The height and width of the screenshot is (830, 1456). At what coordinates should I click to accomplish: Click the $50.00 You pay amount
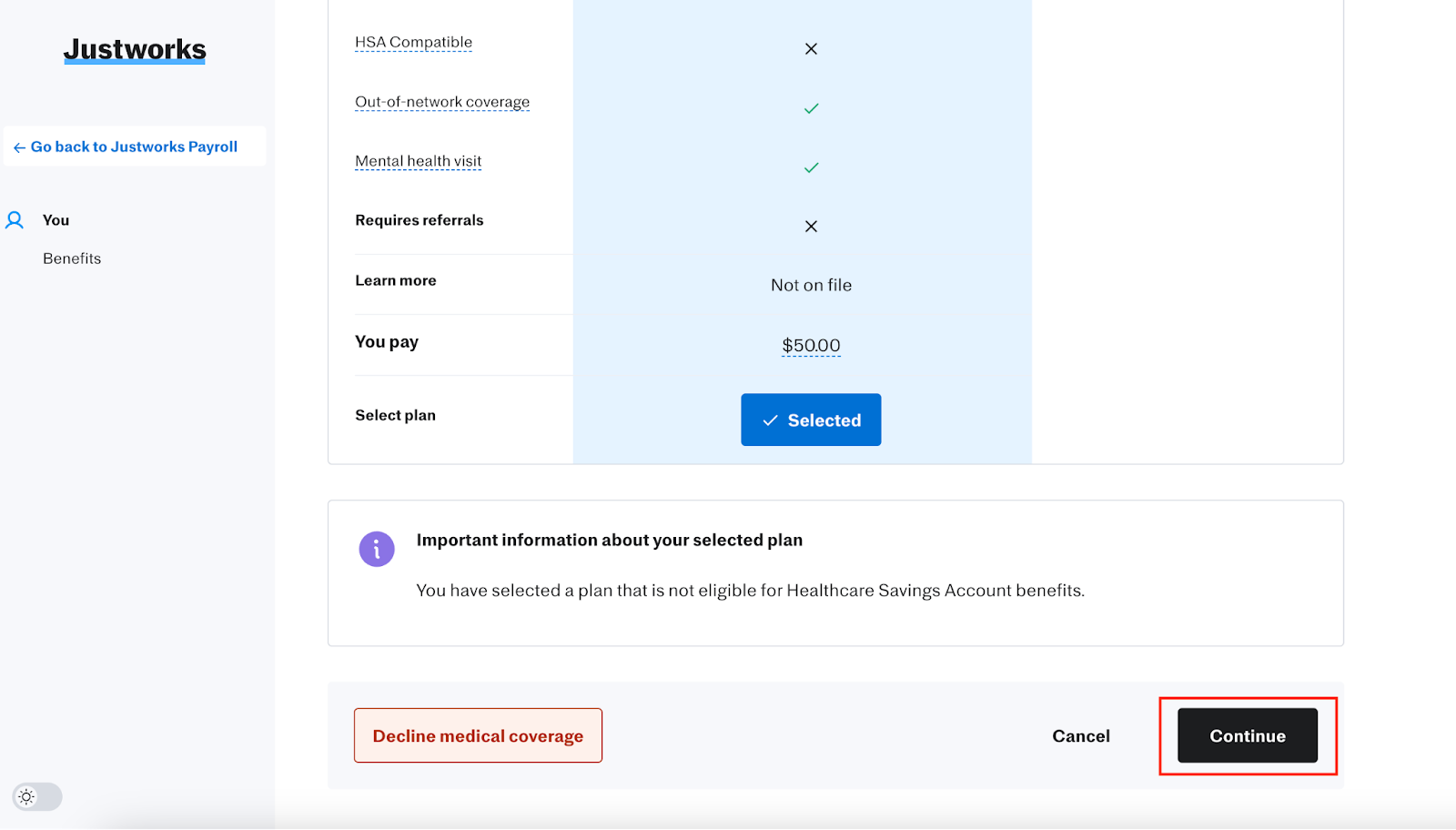(811, 345)
